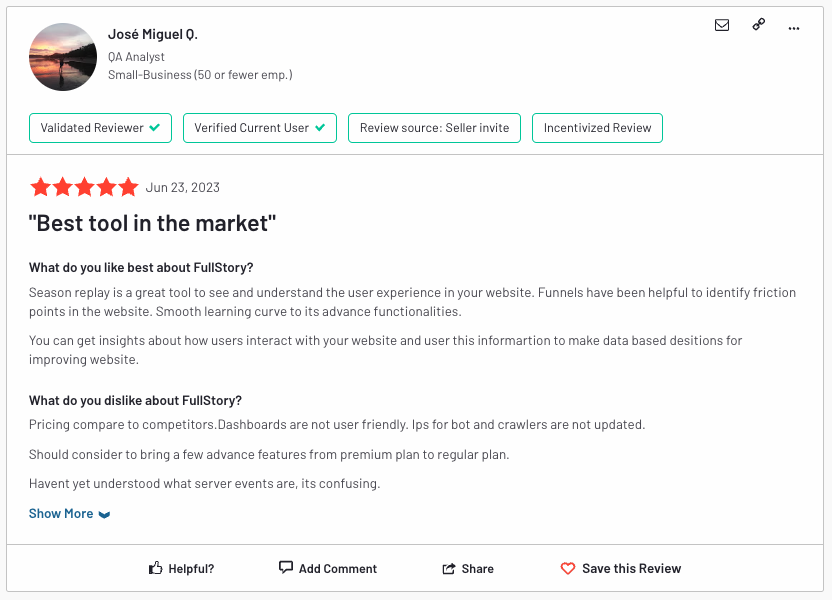Screen dimensions: 832x600
Task: Open José Miguel Q.'s profile picture
Action: coord(63,57)
